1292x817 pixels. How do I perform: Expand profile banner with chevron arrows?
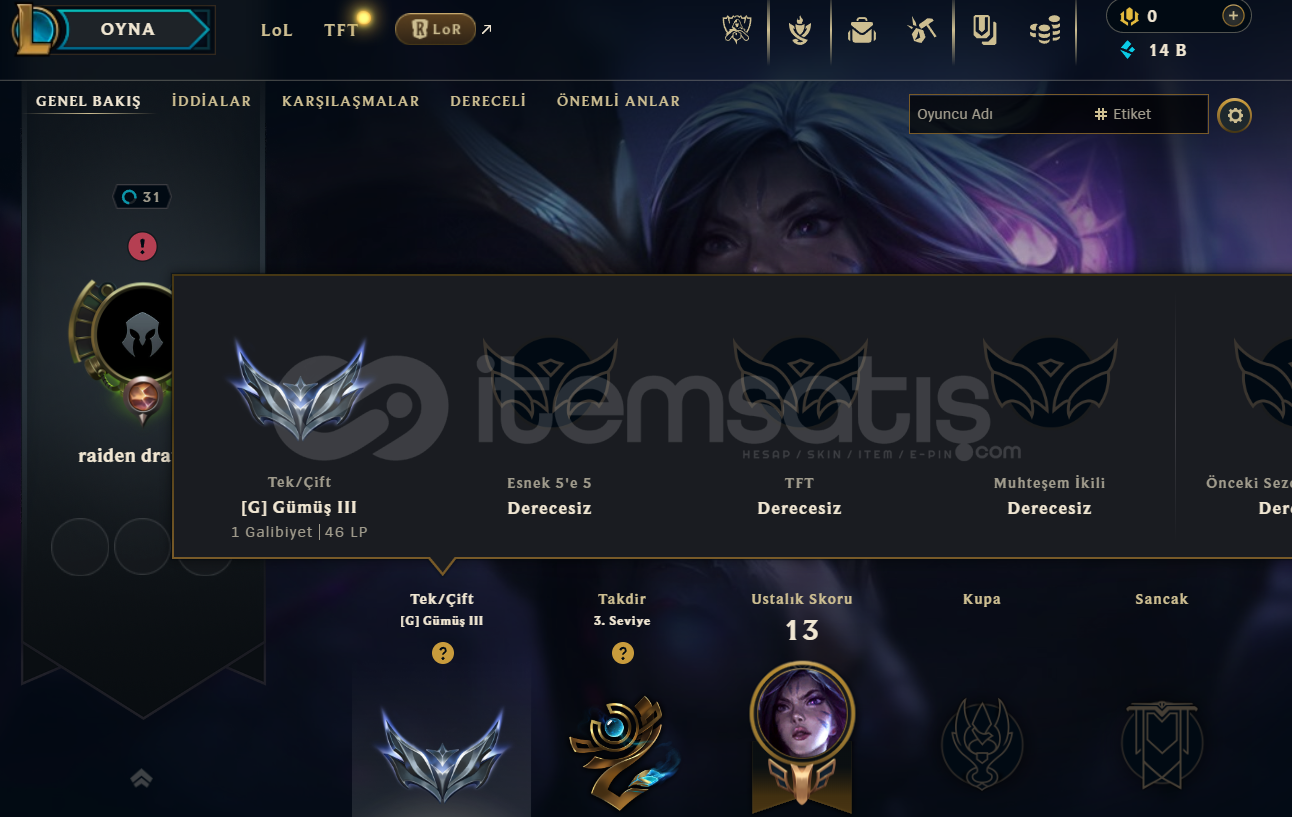click(142, 778)
